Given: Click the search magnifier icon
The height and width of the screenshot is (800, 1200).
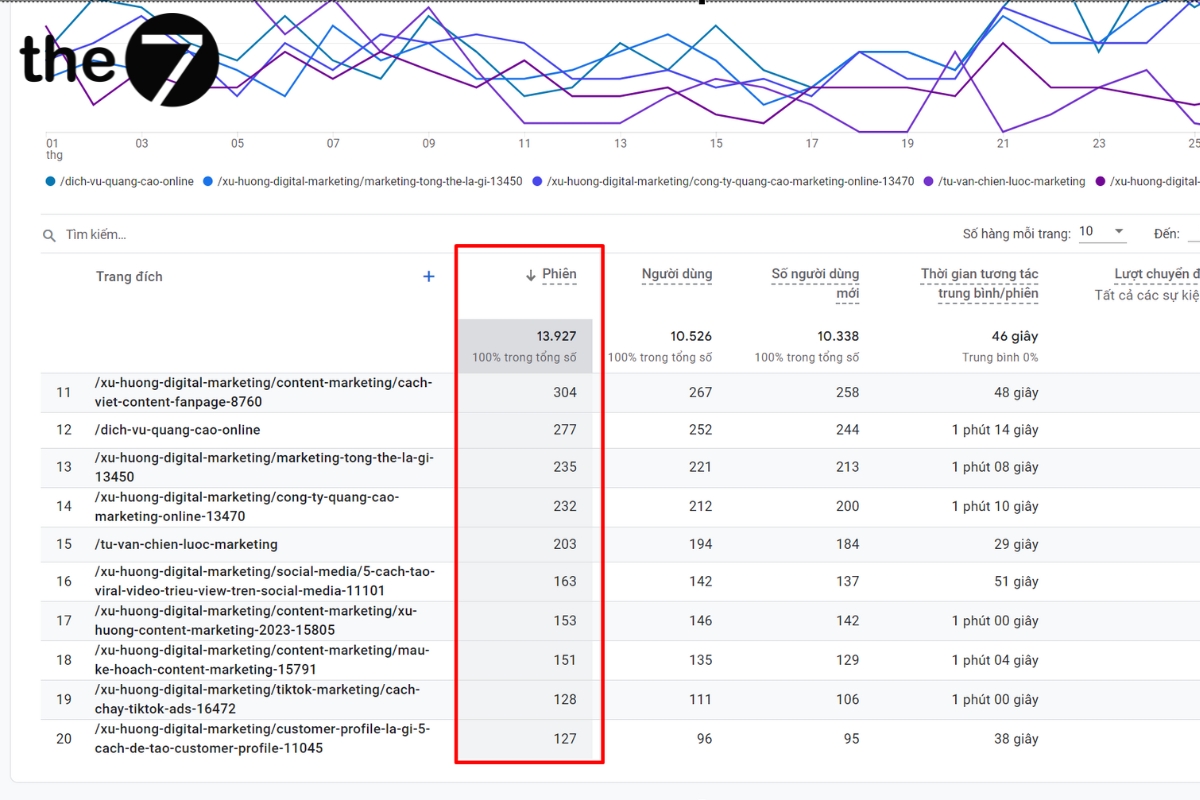Looking at the screenshot, I should 49,235.
